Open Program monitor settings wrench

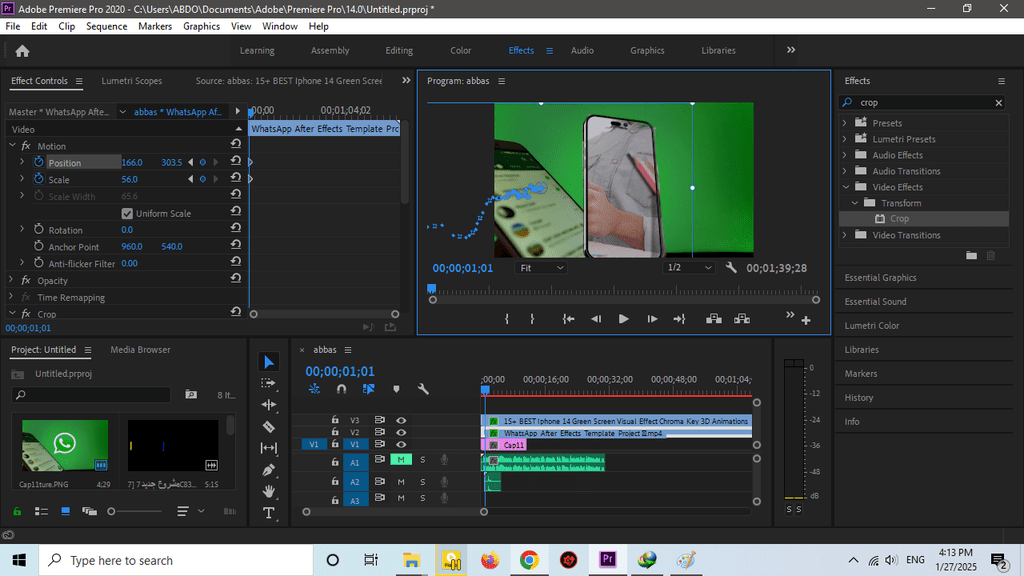731,268
